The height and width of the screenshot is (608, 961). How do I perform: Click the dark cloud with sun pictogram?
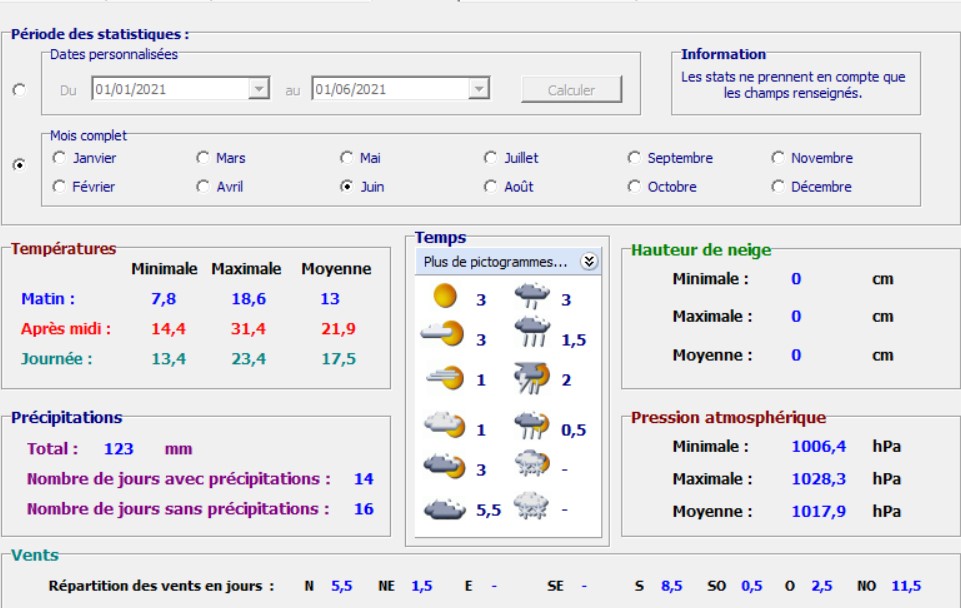(445, 466)
